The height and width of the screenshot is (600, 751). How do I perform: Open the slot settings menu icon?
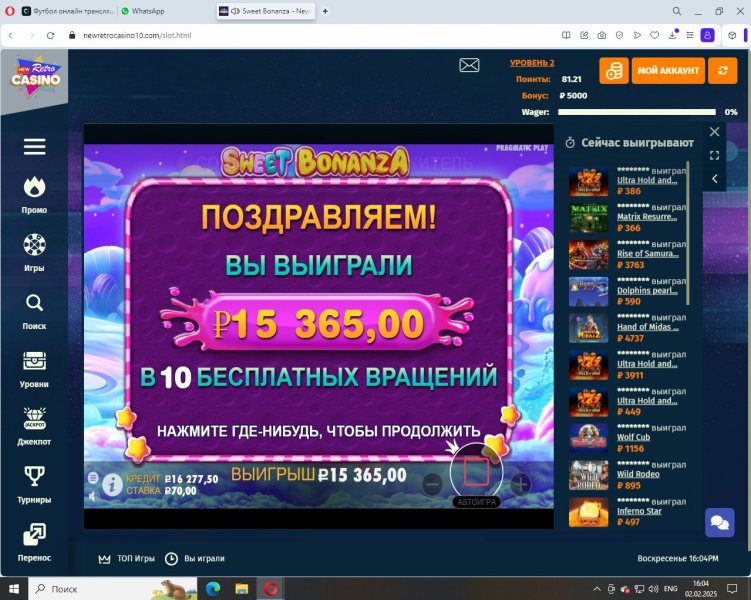tap(93, 477)
